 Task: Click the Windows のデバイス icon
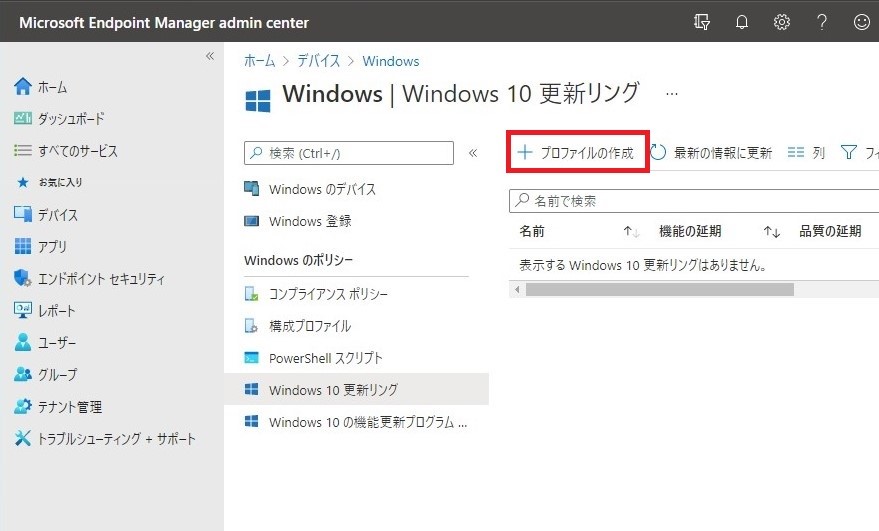[252, 189]
